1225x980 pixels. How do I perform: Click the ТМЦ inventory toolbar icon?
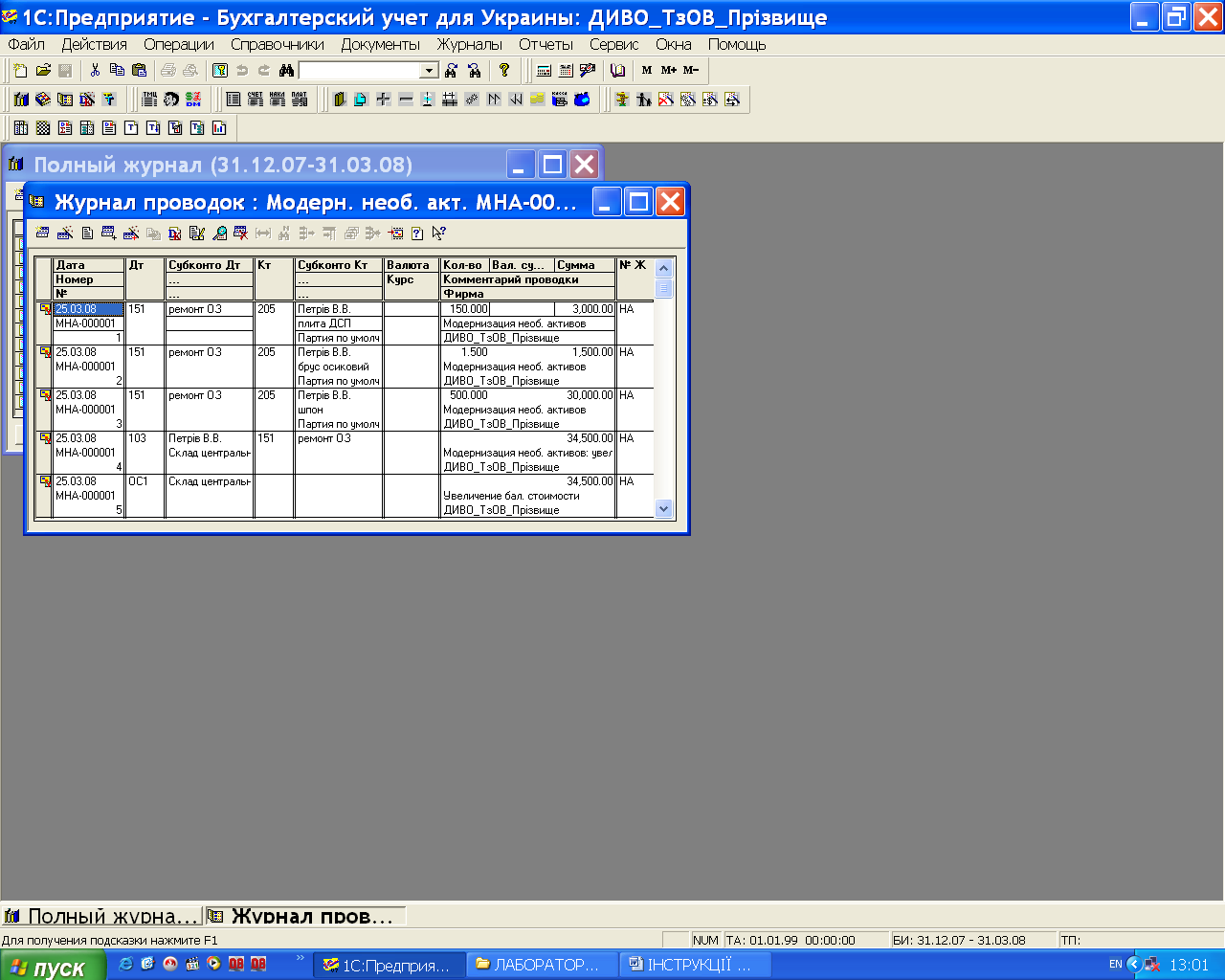149,99
